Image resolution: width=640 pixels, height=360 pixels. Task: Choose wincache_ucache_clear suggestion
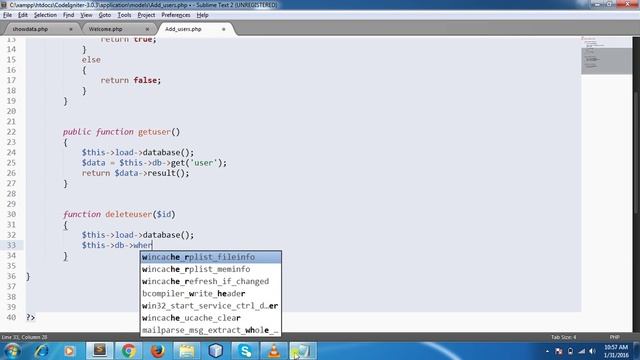[x=211, y=318]
